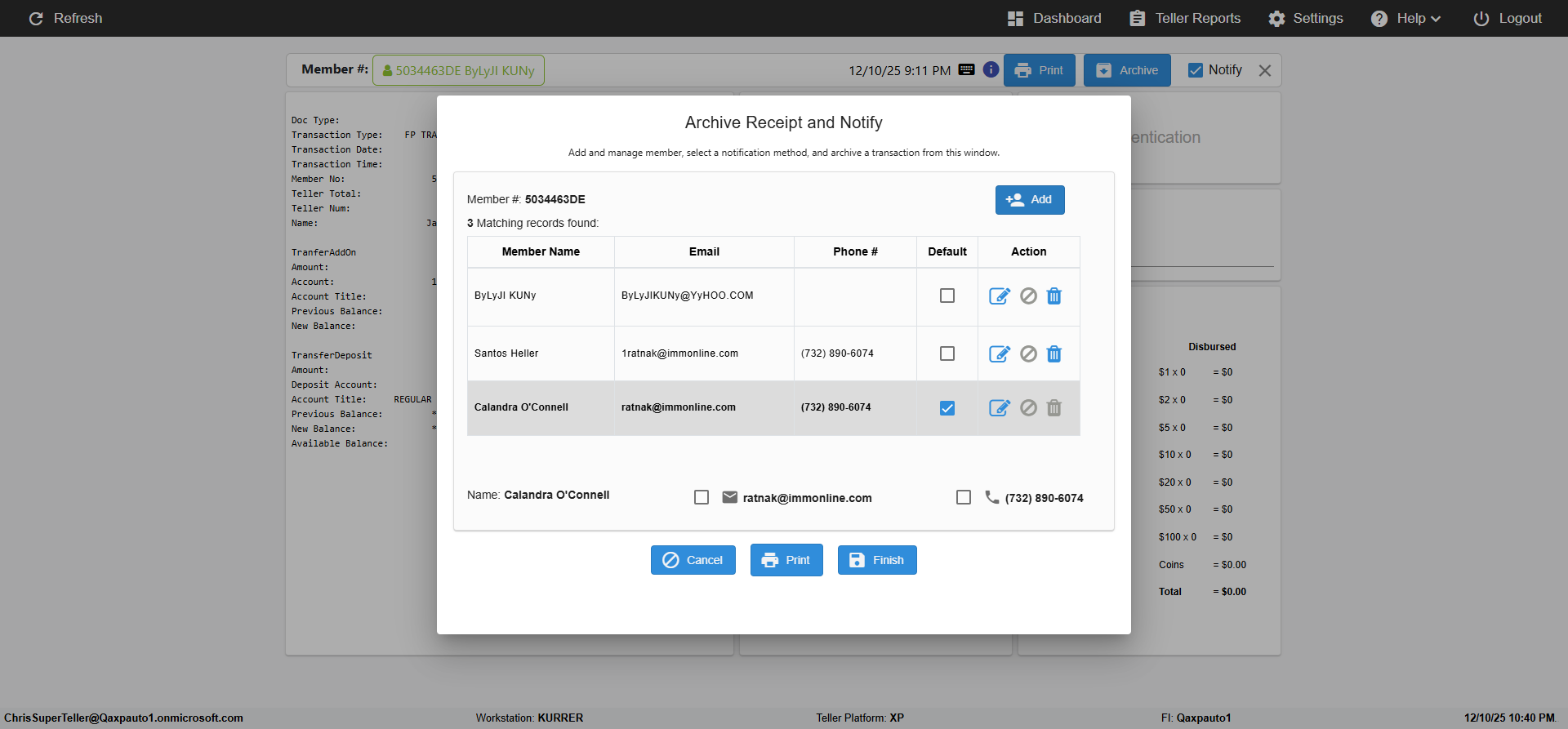Open Settings

point(1306,19)
